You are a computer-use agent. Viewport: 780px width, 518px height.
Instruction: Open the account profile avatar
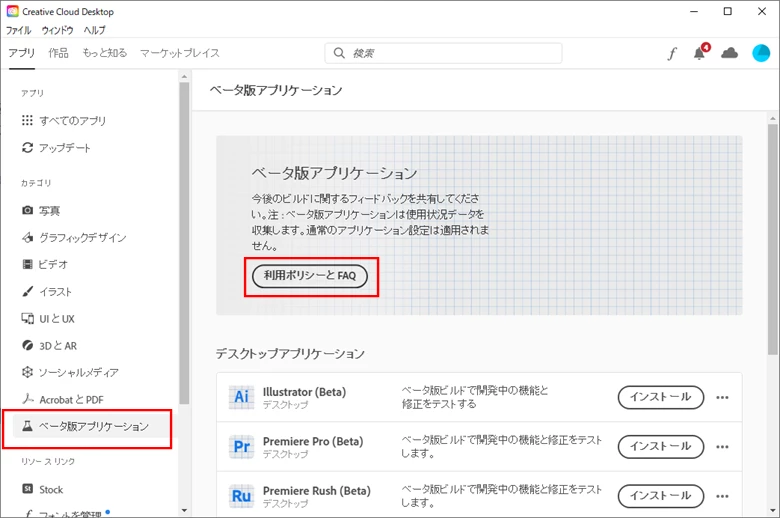761,53
